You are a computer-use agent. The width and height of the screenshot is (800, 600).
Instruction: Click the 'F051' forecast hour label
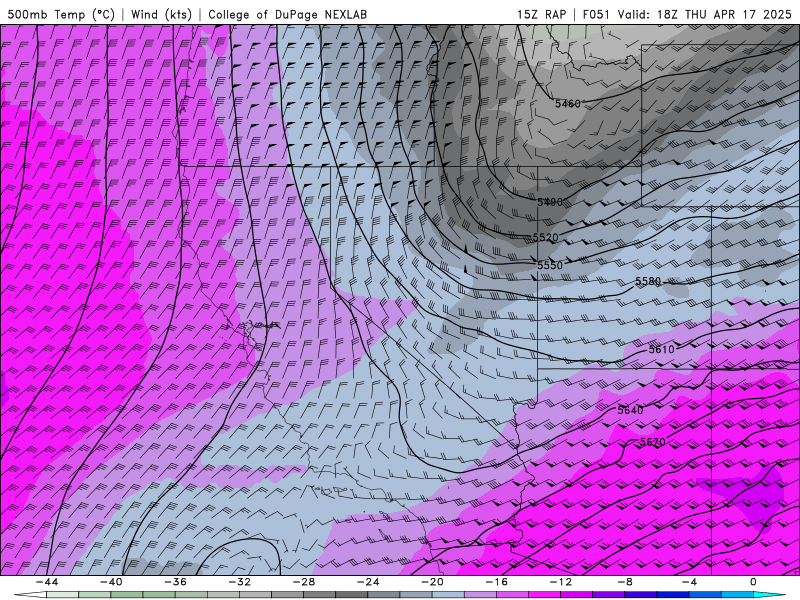click(x=596, y=14)
